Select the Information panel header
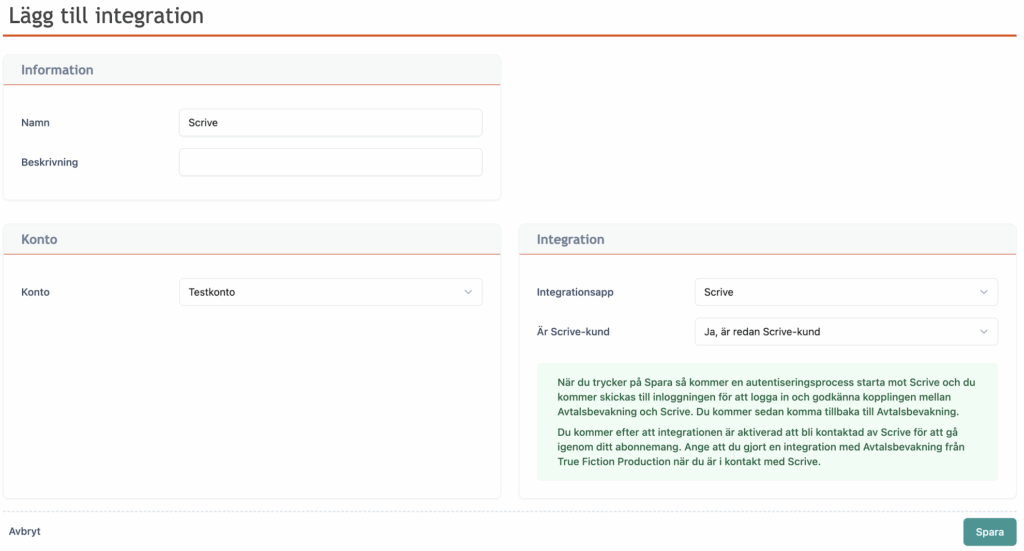Screen dimensions: 1024x551 pos(57,70)
